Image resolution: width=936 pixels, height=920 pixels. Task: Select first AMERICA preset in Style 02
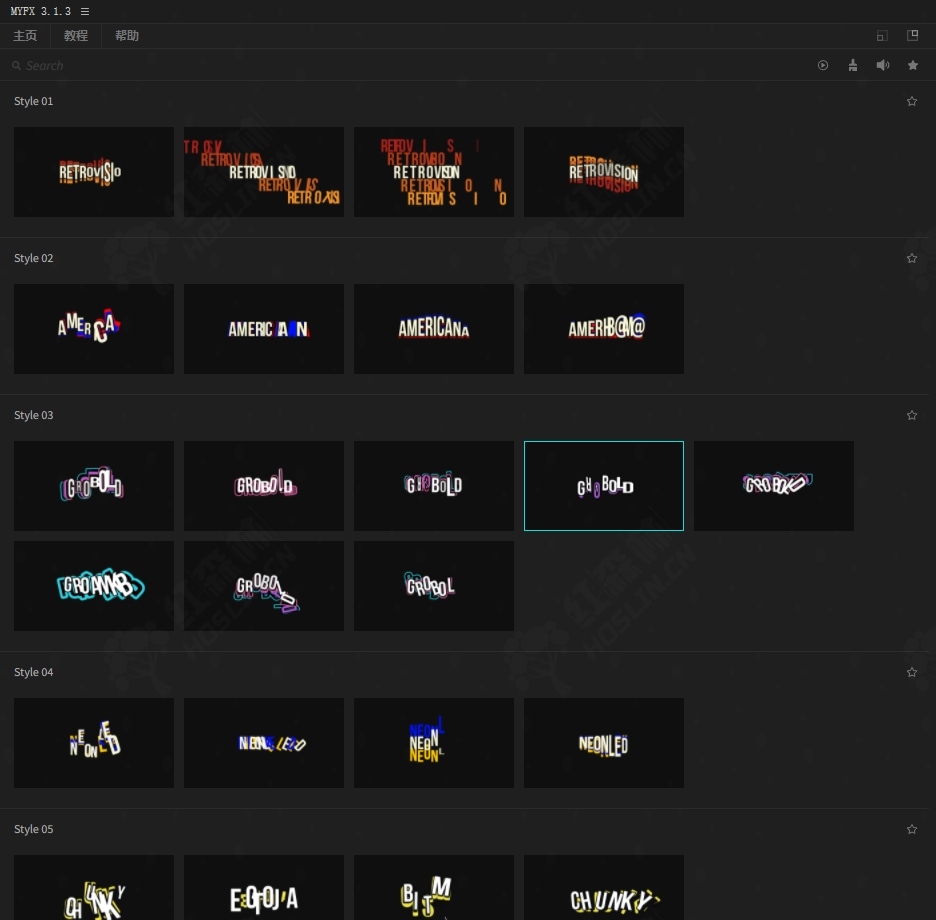click(94, 329)
